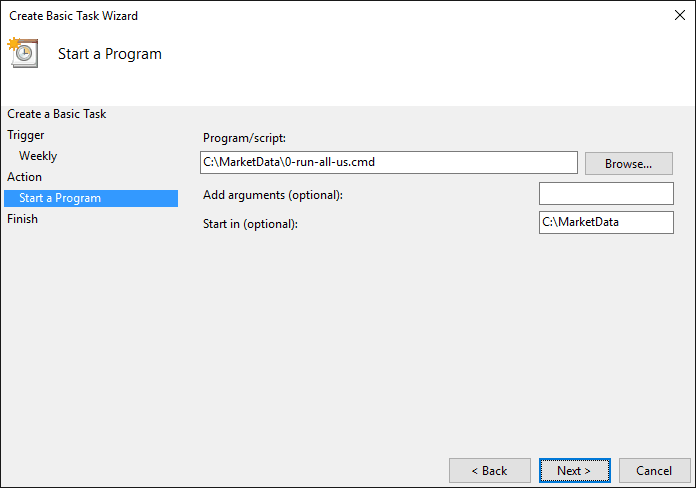Select Create a Basic Task step
696x488 pixels.
coord(56,114)
